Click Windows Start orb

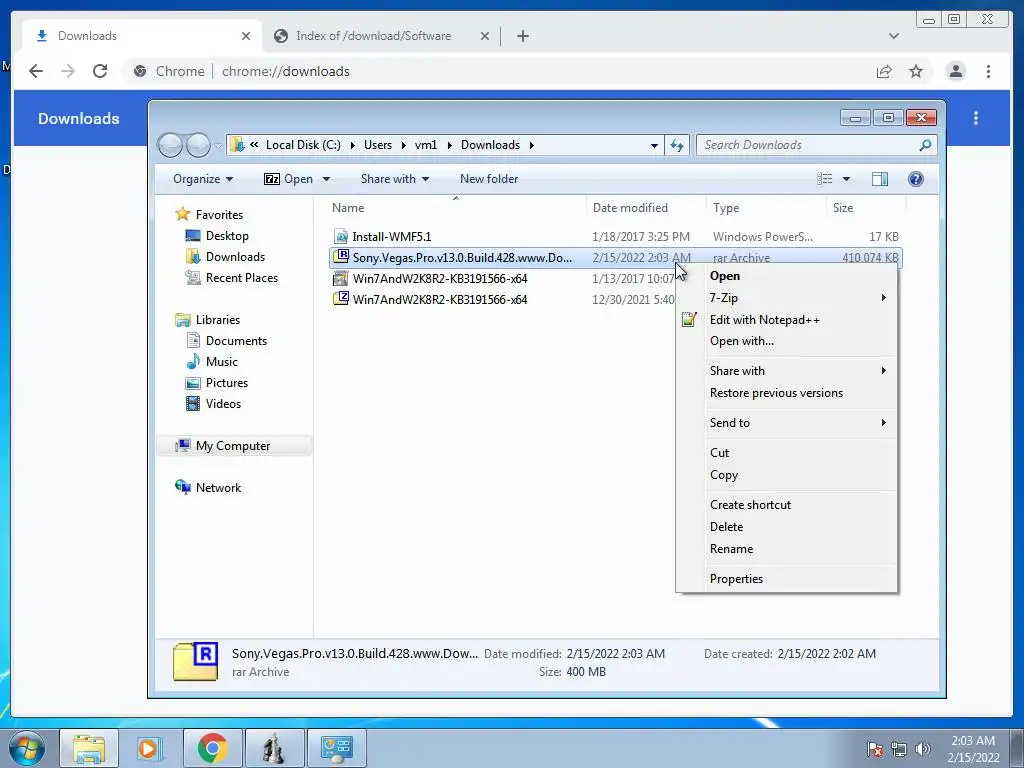[27, 748]
